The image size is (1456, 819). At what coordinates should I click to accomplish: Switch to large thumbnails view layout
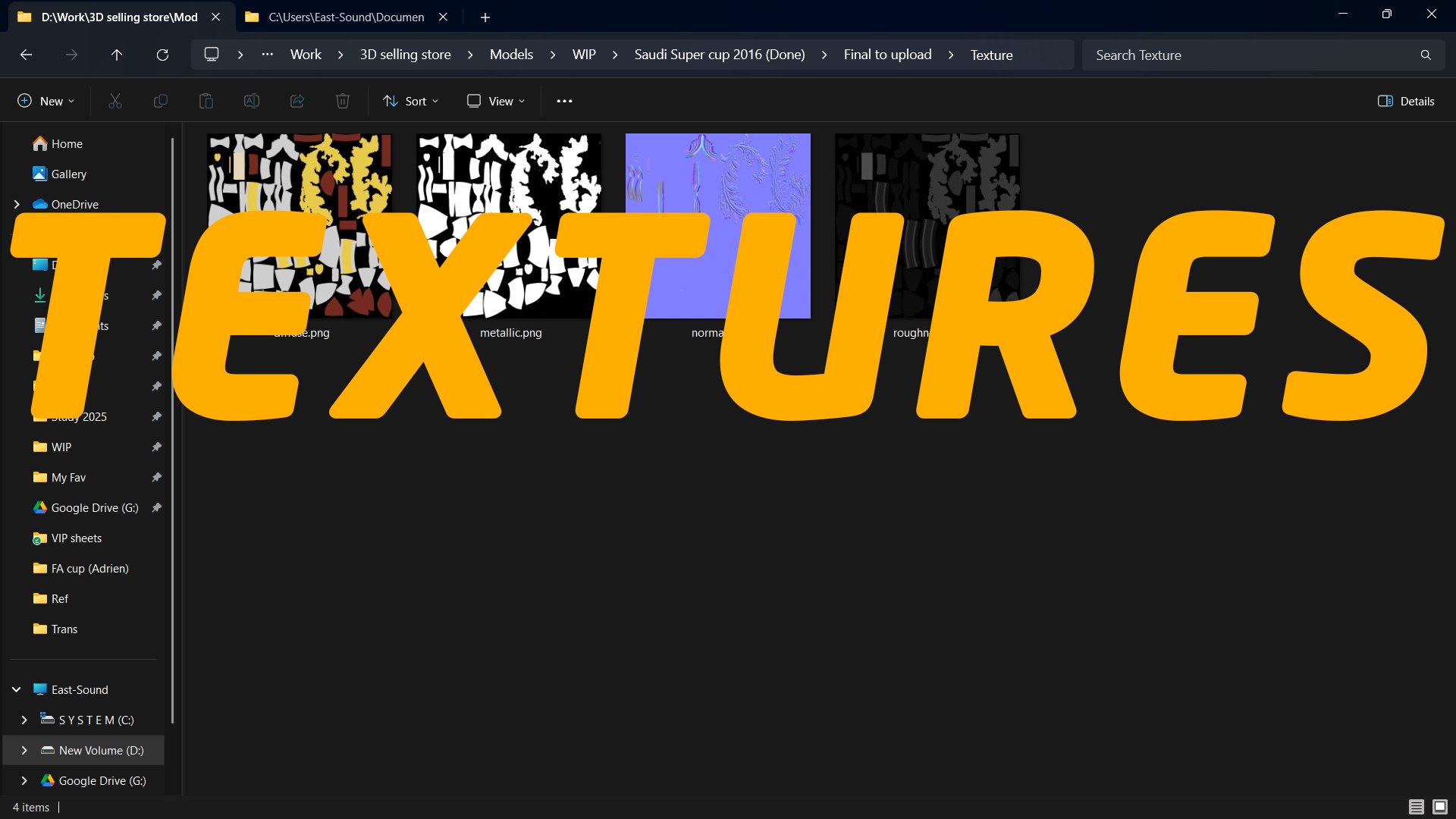(x=1440, y=807)
